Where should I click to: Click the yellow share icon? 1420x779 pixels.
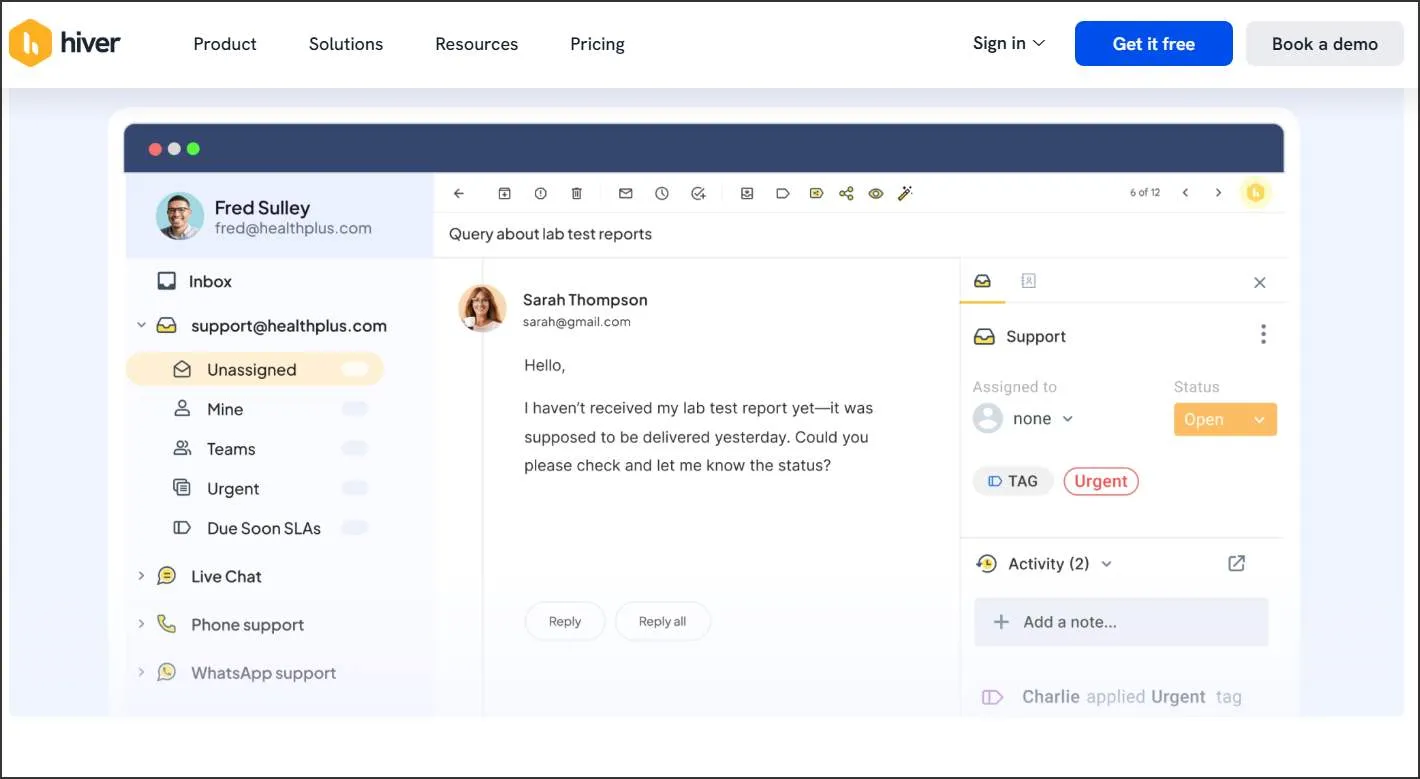point(846,193)
